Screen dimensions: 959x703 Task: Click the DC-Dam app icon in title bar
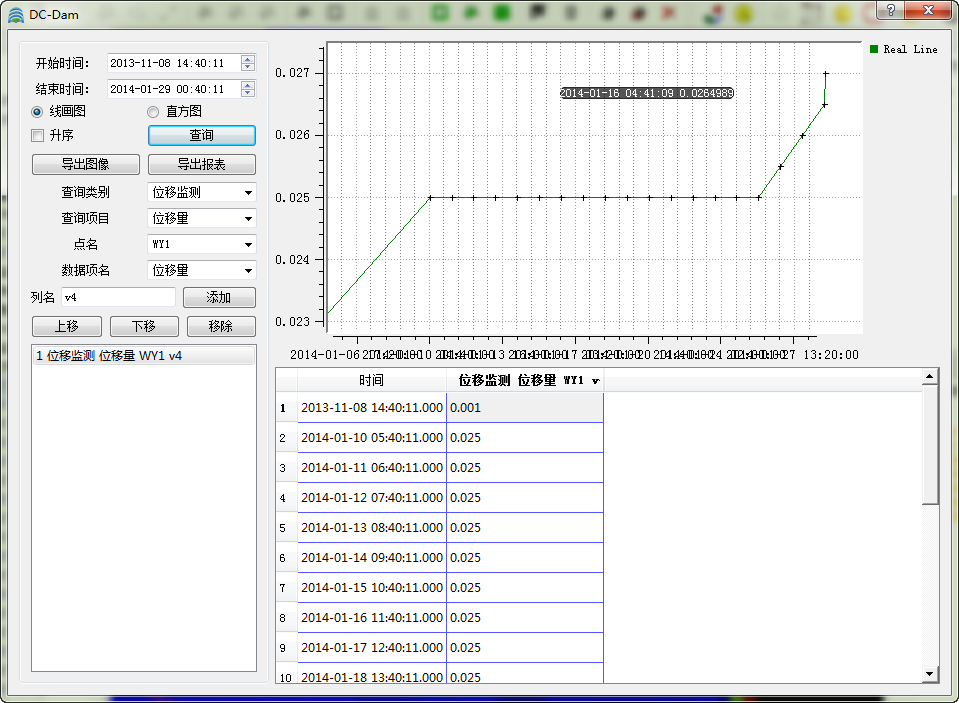[x=15, y=14]
